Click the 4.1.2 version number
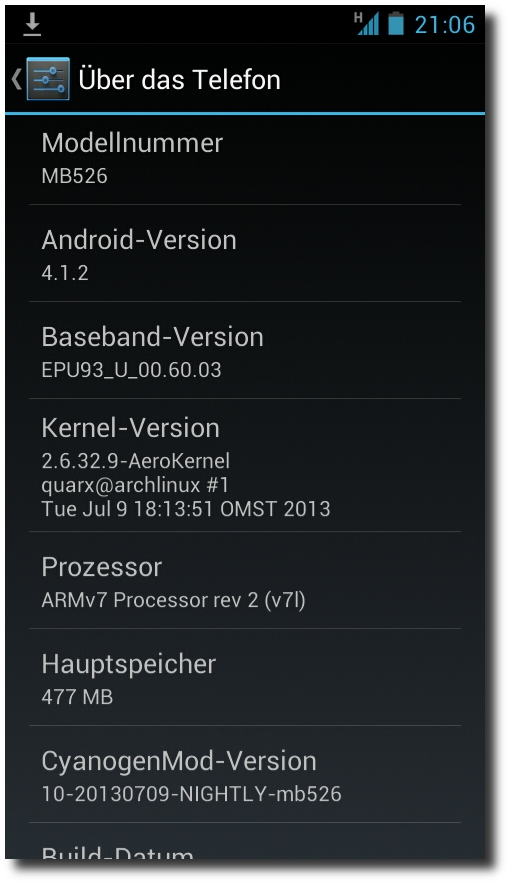The width and height of the screenshot is (510, 884). pyautogui.click(x=65, y=273)
